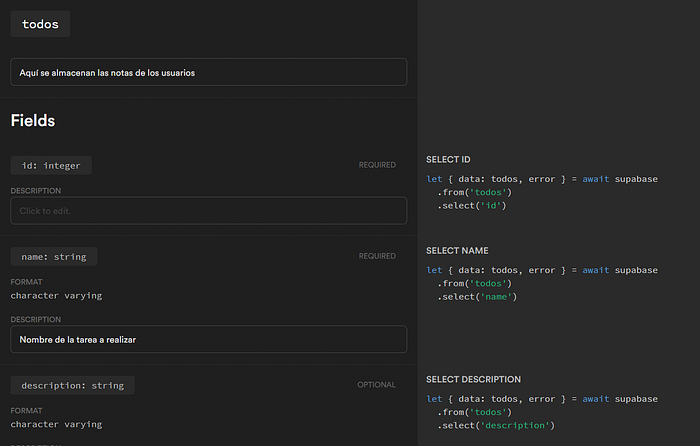Click the SELECT ID code heading

448,160
